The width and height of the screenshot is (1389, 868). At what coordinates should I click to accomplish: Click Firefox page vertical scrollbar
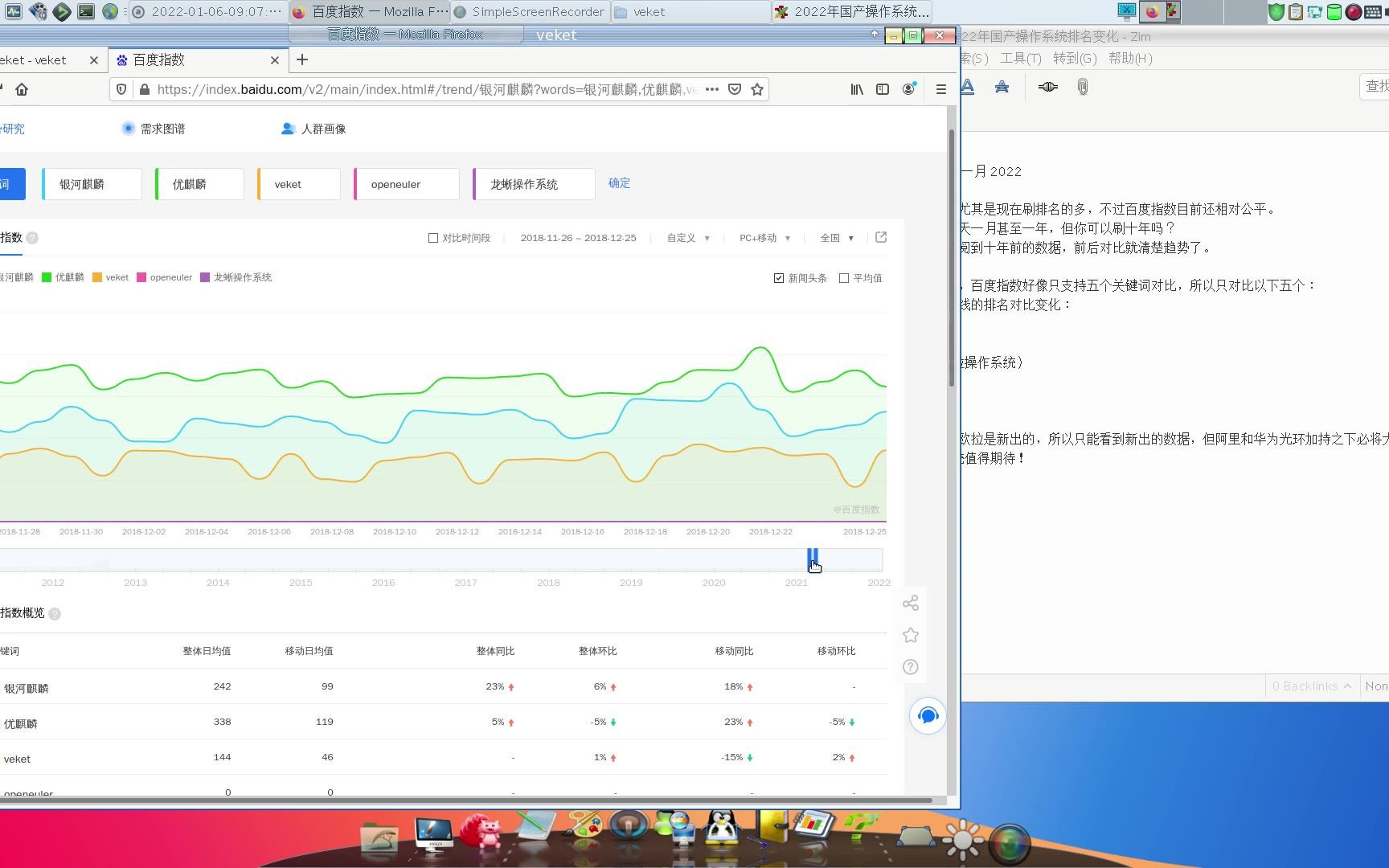952,257
